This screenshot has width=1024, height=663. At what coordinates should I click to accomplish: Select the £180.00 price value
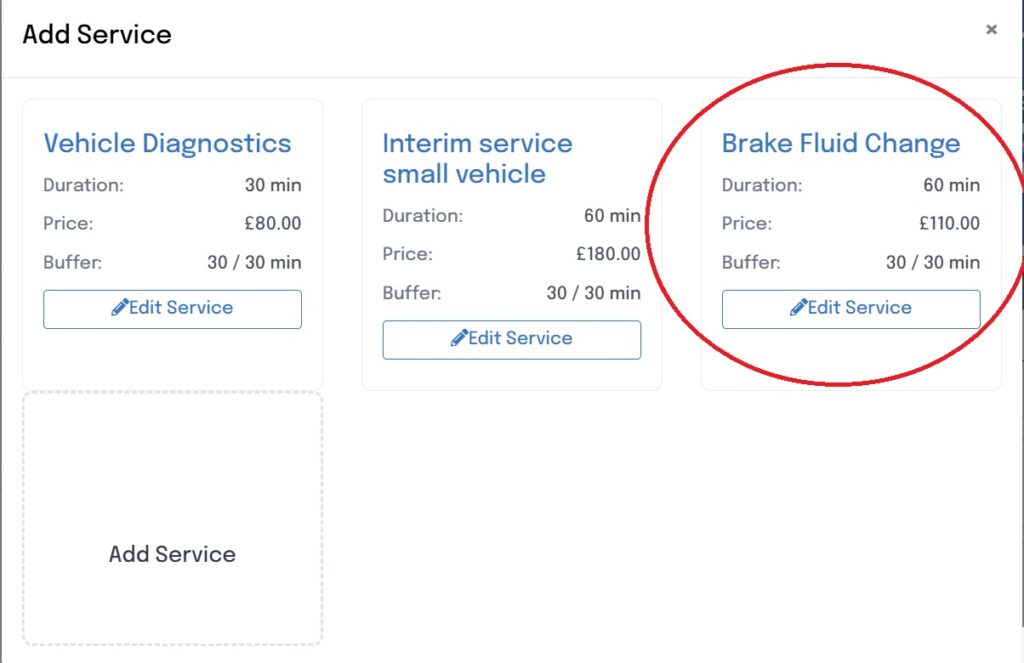pyautogui.click(x=608, y=254)
